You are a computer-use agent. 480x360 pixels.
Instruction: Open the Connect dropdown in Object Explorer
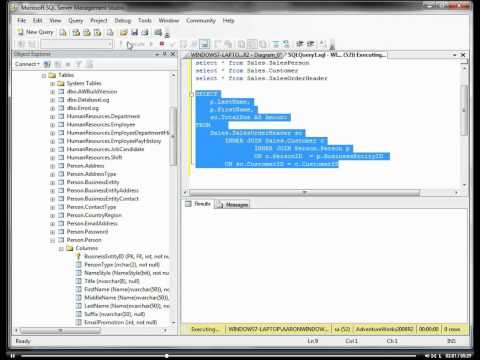pyautogui.click(x=27, y=64)
